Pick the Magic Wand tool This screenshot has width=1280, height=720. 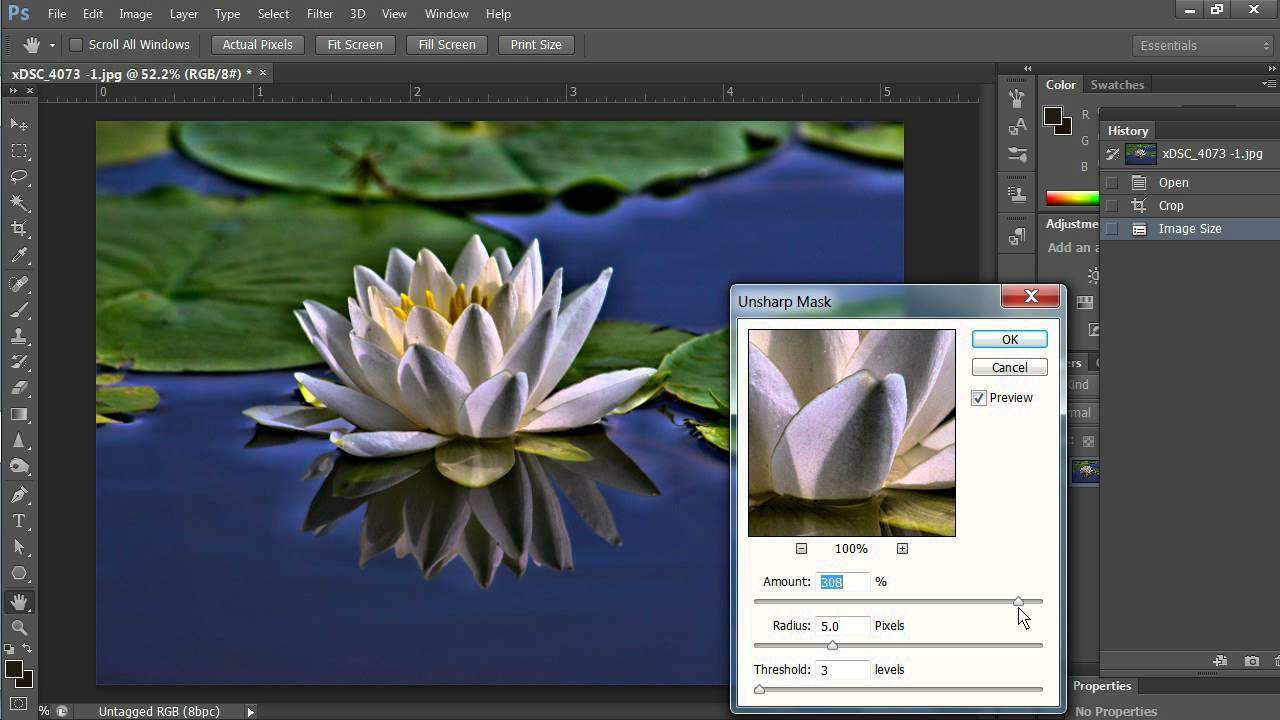coord(19,203)
